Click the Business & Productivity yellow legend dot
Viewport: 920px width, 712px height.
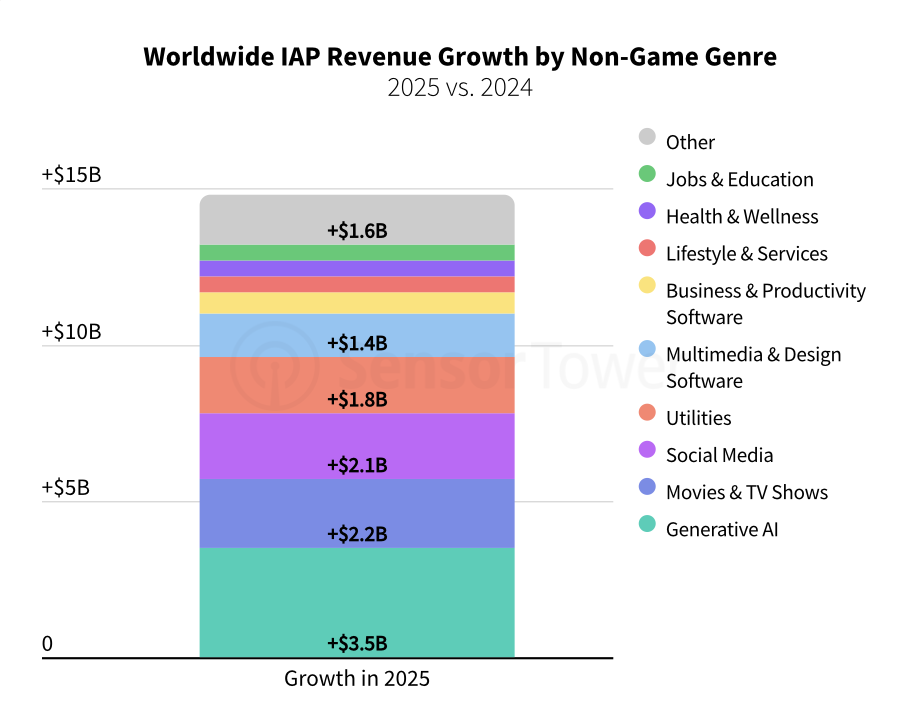pos(647,285)
